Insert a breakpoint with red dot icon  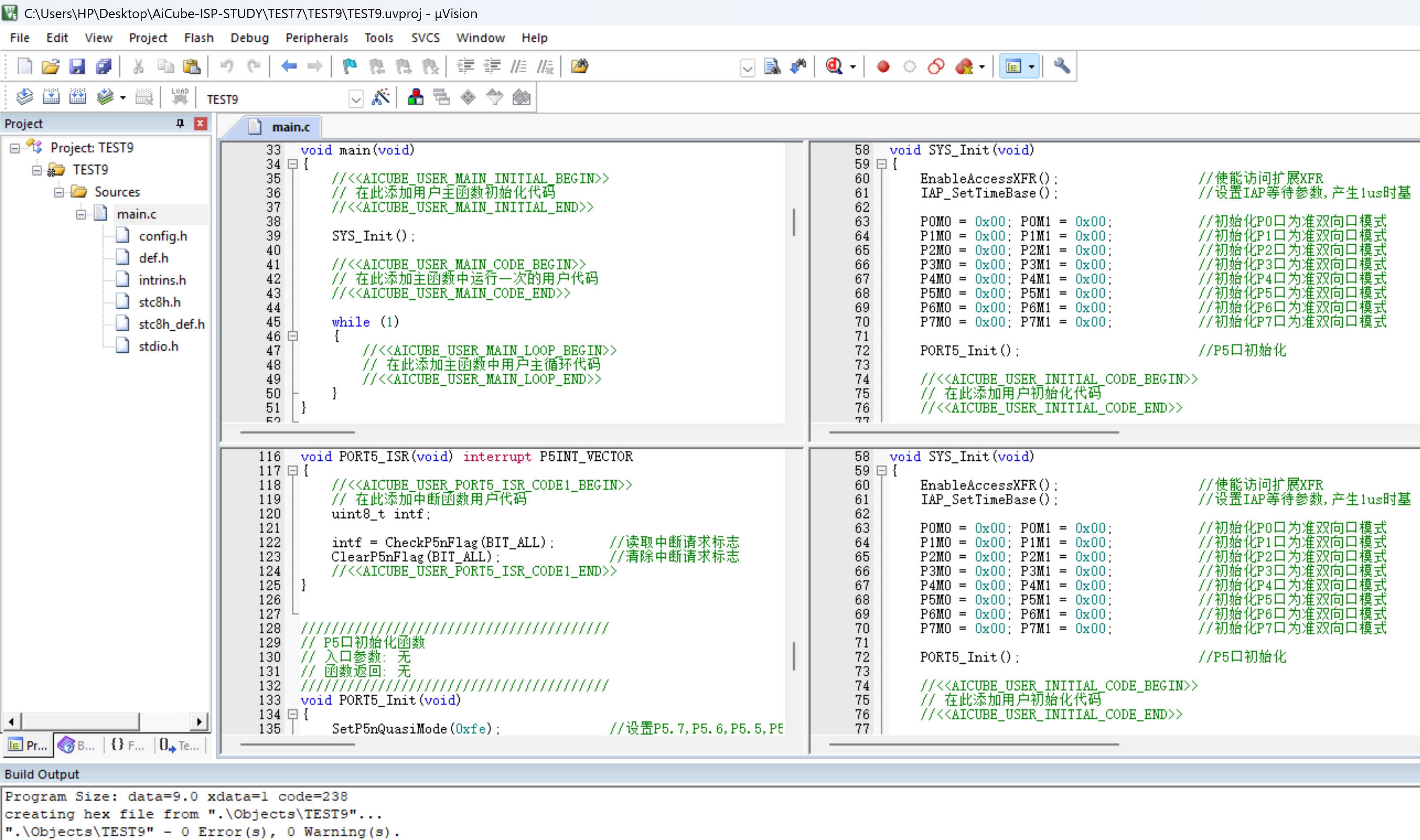pos(883,67)
